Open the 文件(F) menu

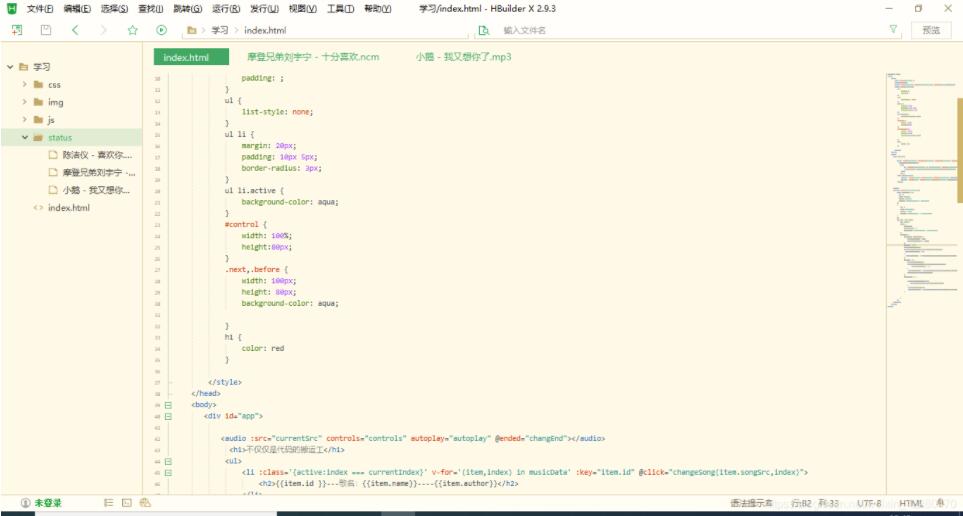tap(40, 9)
